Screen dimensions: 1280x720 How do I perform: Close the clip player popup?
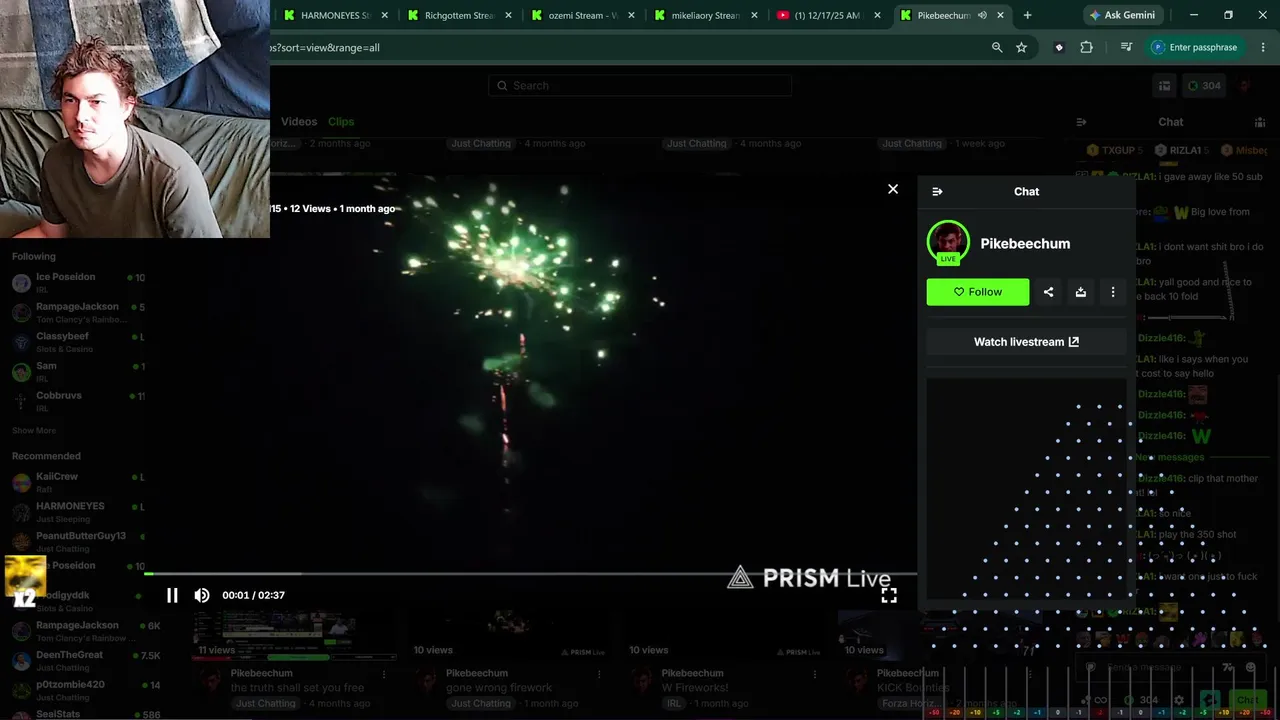(x=893, y=189)
